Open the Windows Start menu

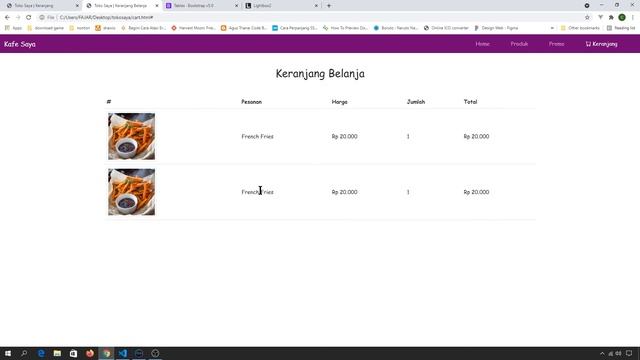pyautogui.click(x=8, y=353)
